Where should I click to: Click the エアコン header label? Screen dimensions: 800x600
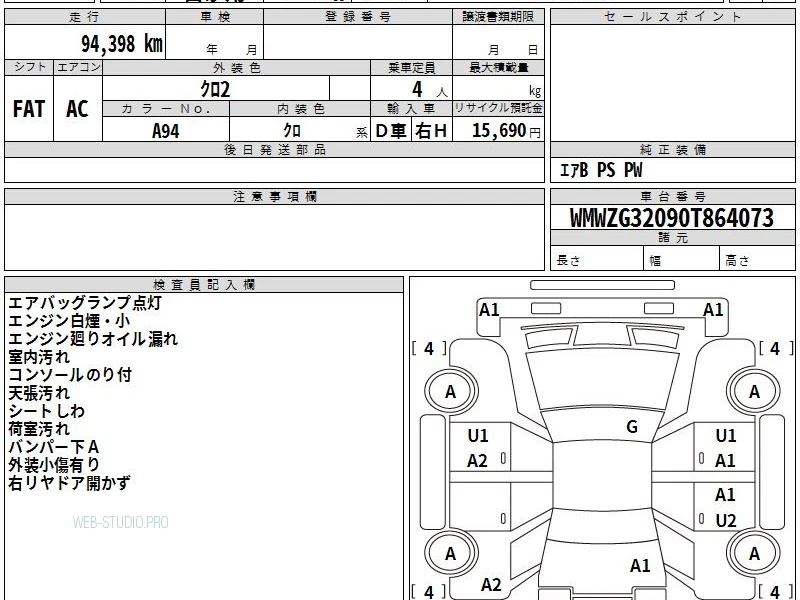[78, 67]
